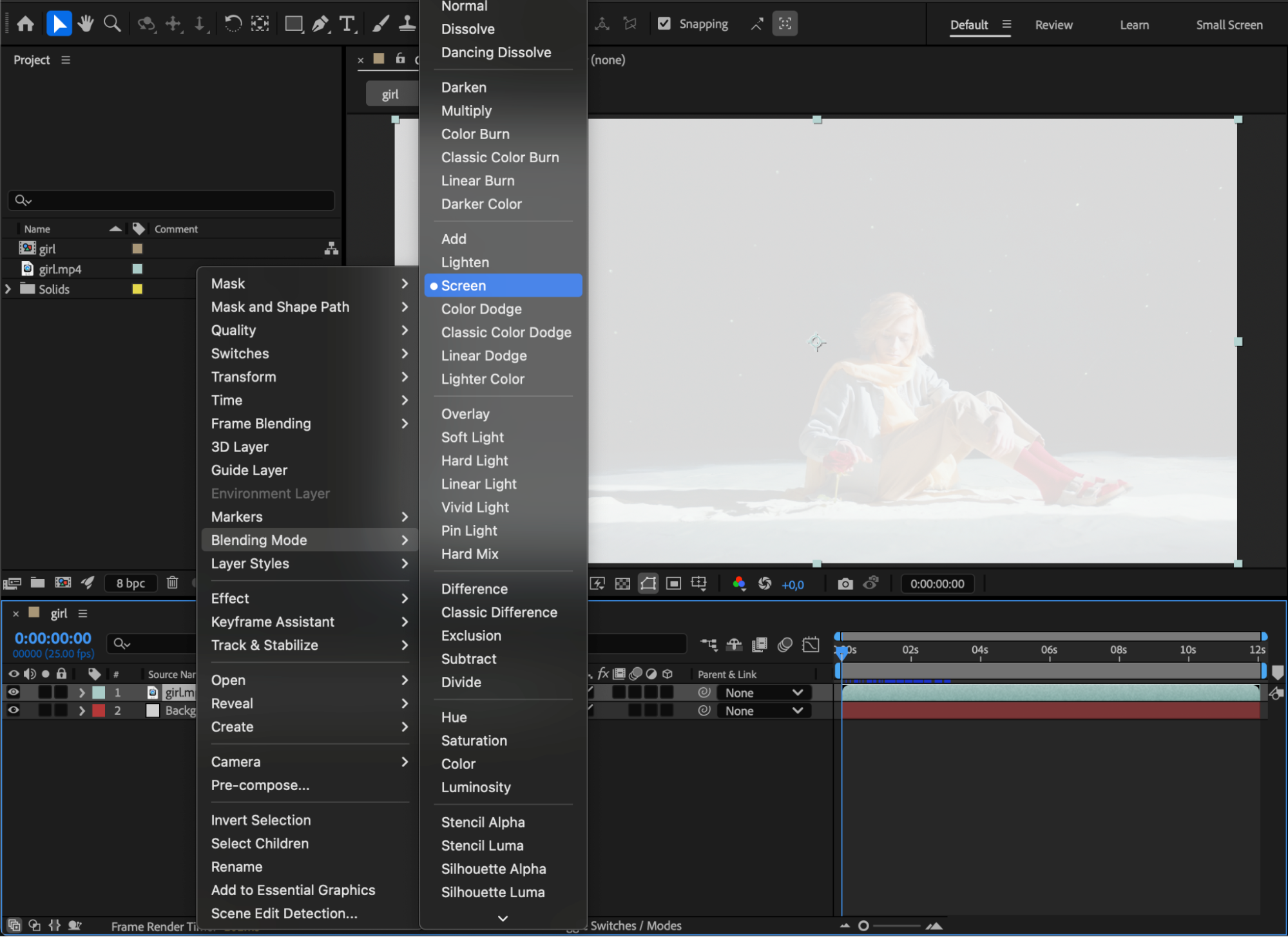Select the Rectangle shape tool
Screen dimensions: 1288x937
(x=293, y=24)
